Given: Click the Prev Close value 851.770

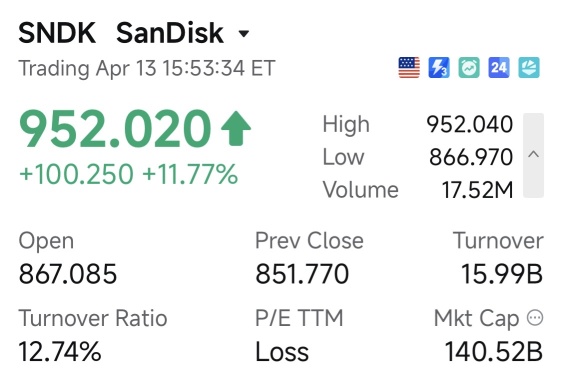Looking at the screenshot, I should tap(302, 274).
